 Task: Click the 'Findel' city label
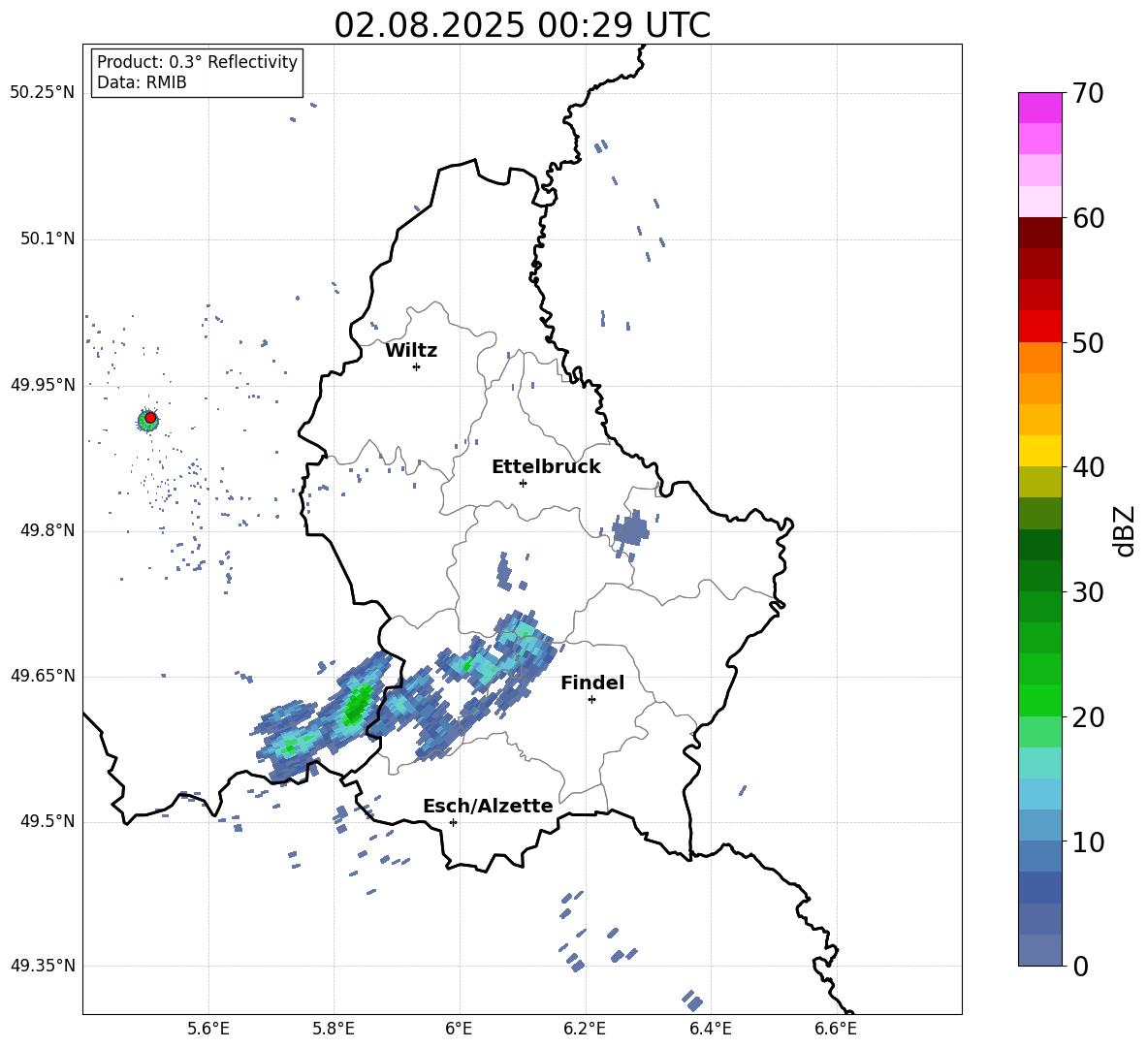592,683
